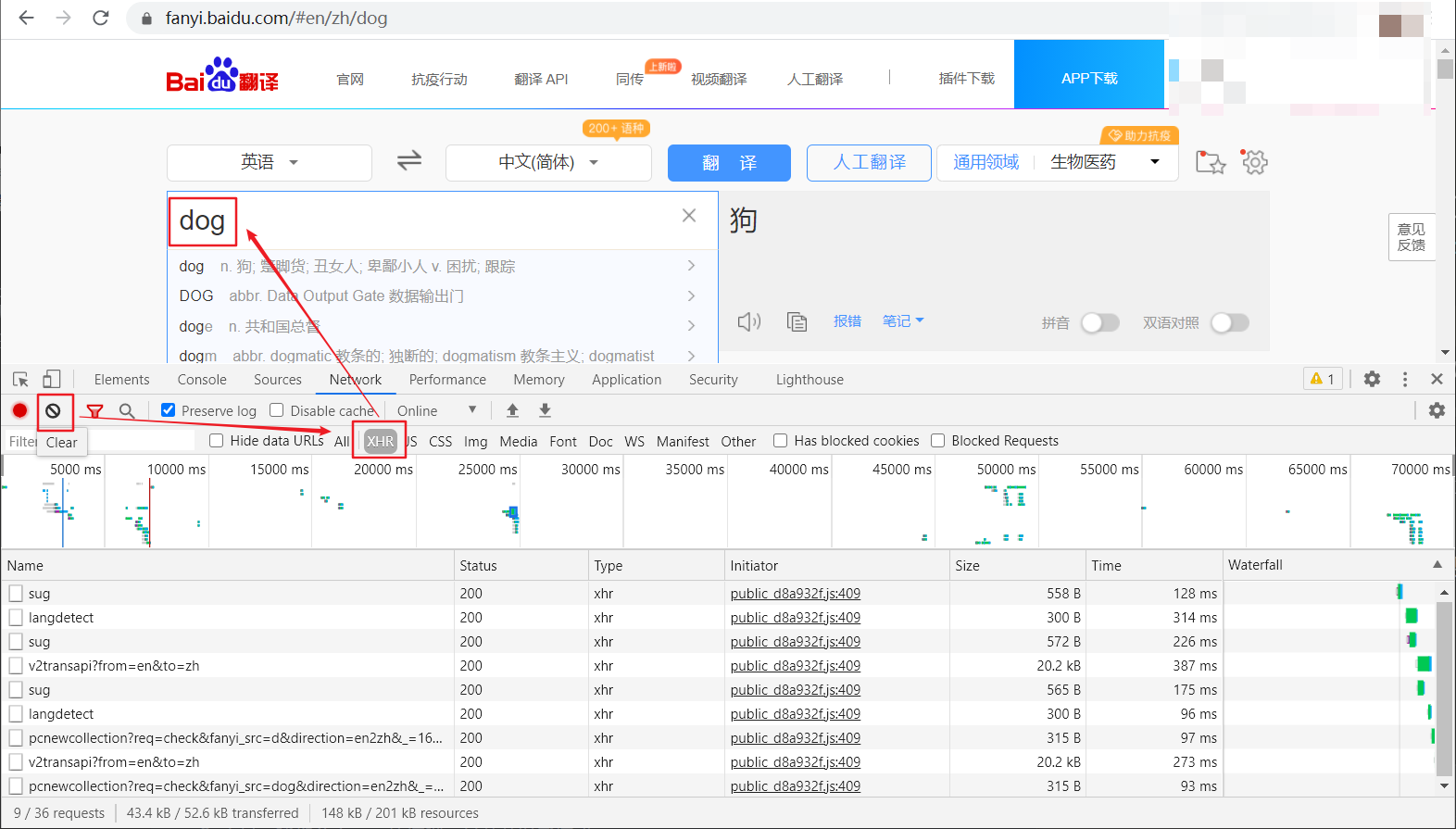
Task: Toggle the 双语对照 switch
Action: (x=1230, y=322)
